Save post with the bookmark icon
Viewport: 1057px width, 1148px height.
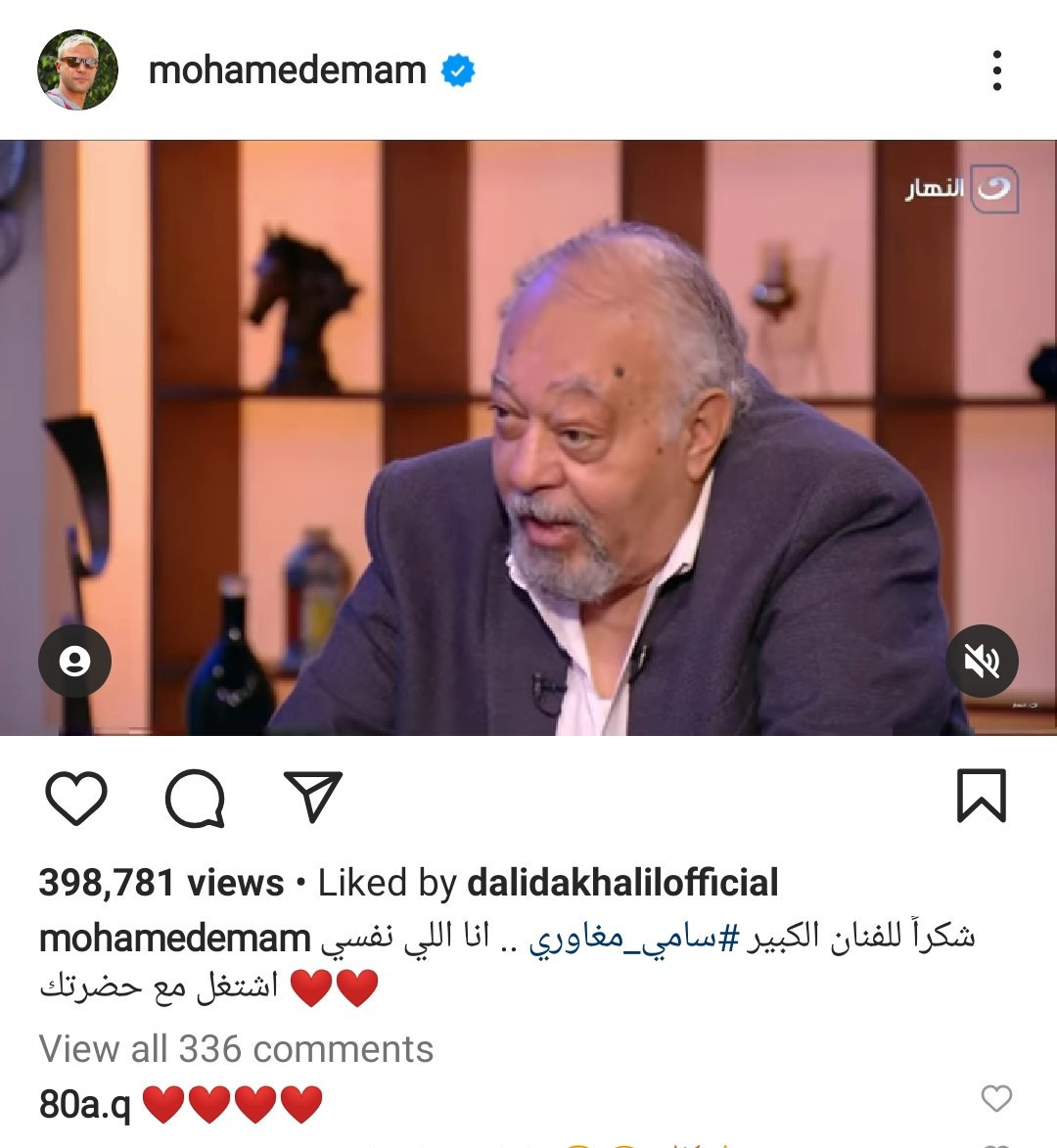click(x=982, y=795)
